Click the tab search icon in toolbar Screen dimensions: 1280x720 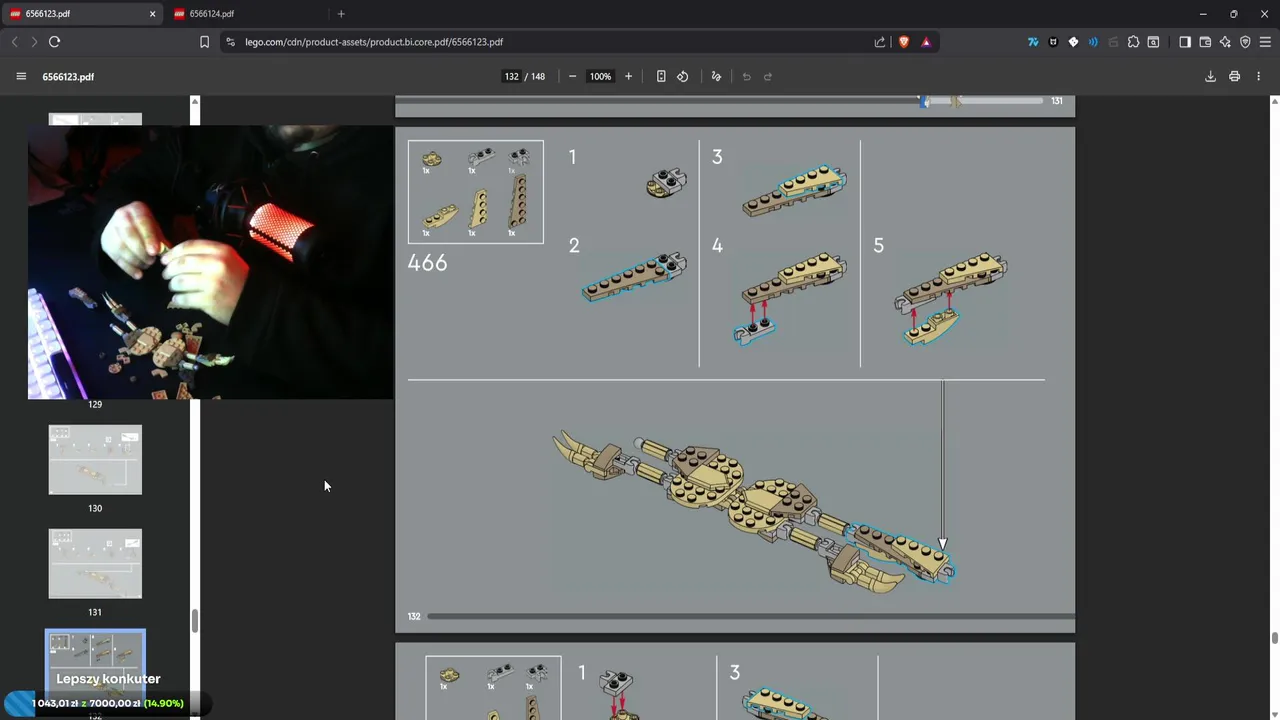coord(1153,42)
